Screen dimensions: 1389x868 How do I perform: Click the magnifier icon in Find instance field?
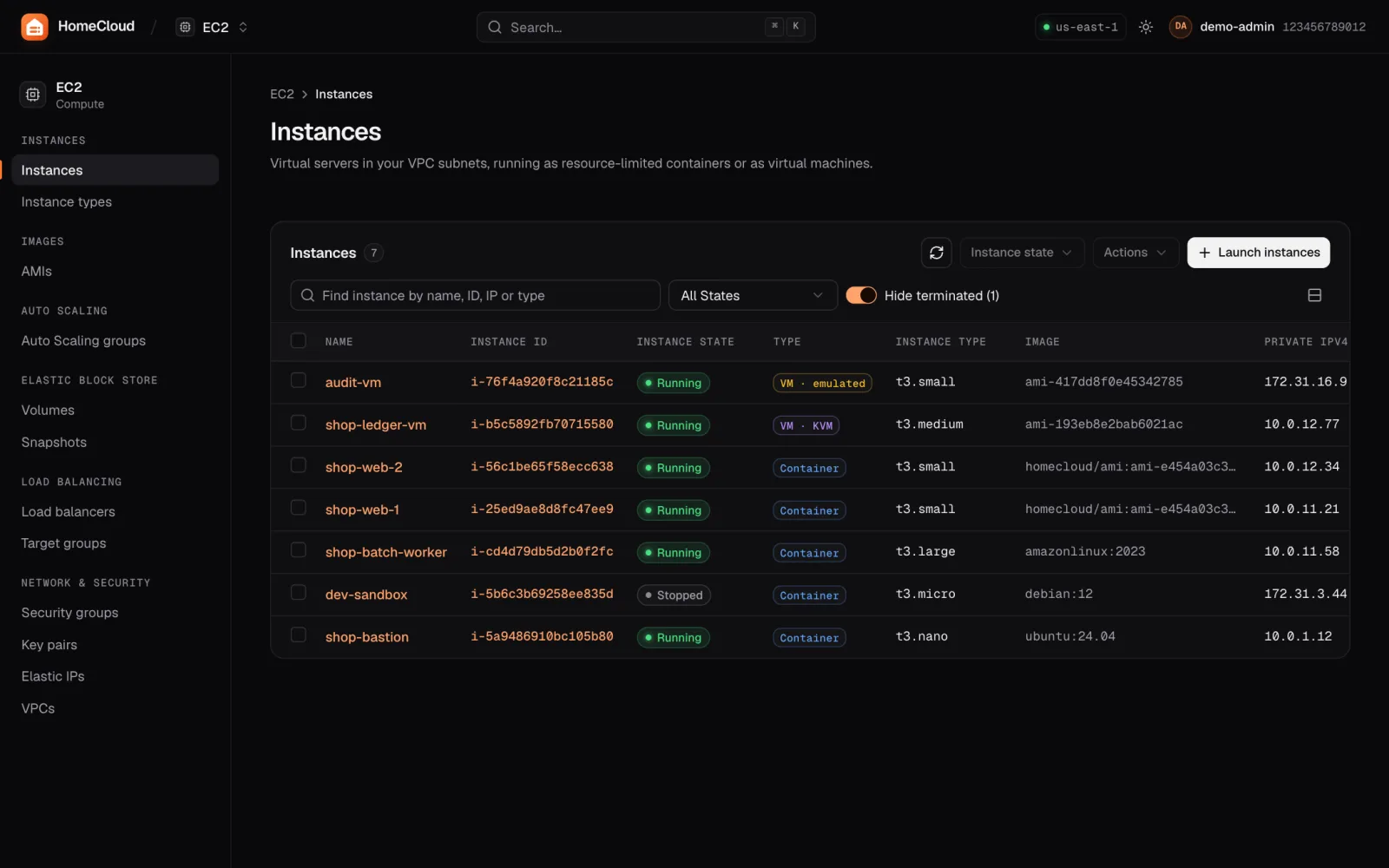click(307, 295)
